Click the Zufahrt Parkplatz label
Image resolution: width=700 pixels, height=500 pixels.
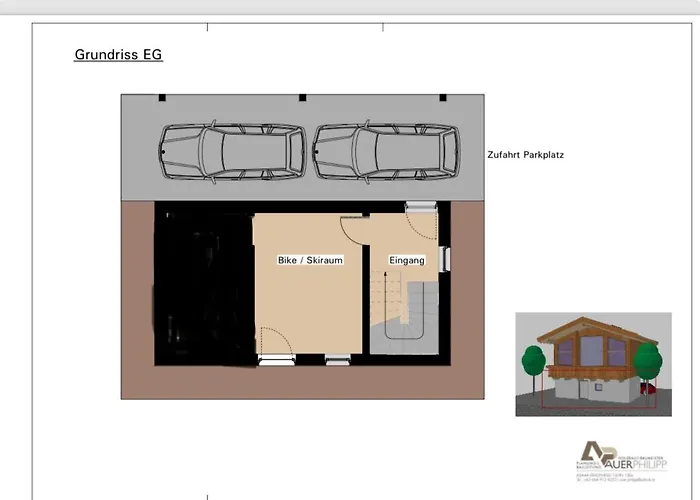pos(526,156)
